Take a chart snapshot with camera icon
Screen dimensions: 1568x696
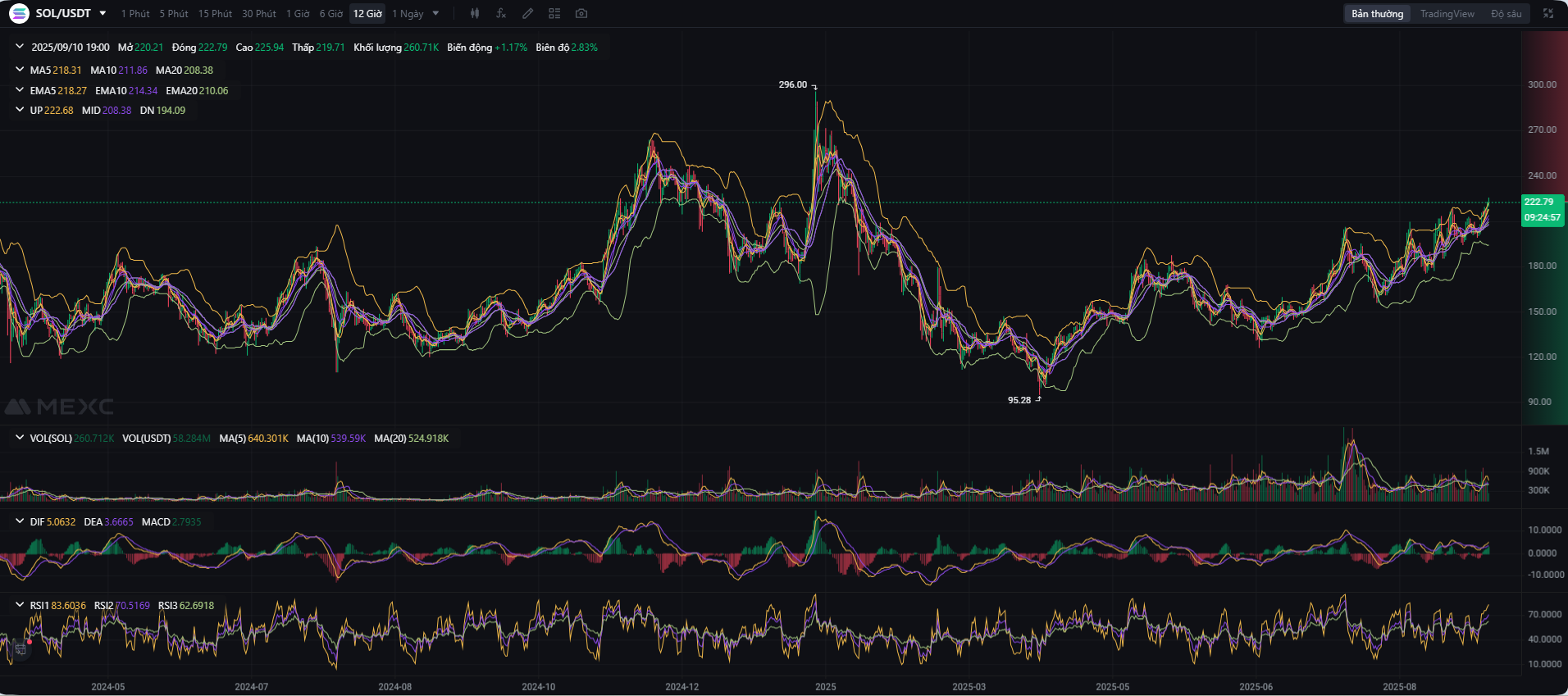(x=581, y=13)
